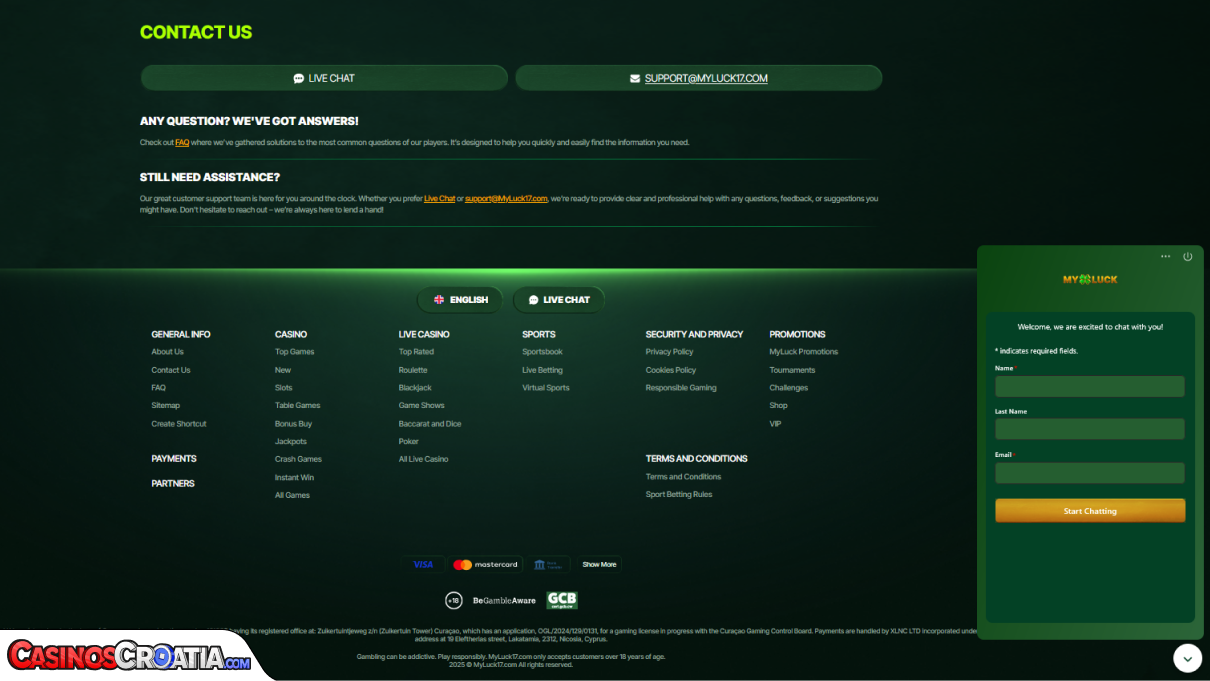Click the GCB certification seal
The width and height of the screenshot is (1210, 681).
click(562, 600)
